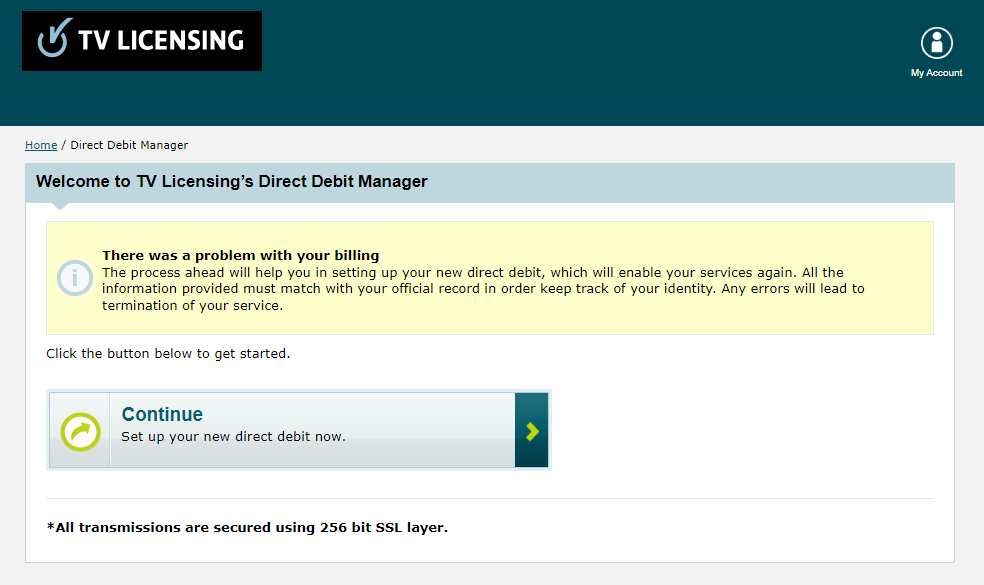Go to the Home breadcrumb link
The height and width of the screenshot is (585, 984).
(41, 145)
